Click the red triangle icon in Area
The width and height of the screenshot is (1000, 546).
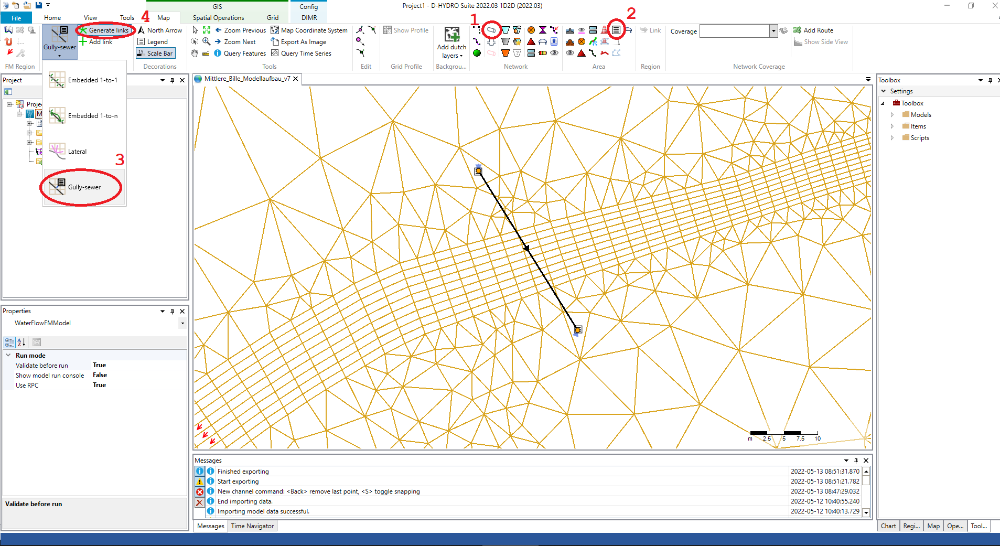pos(582,54)
